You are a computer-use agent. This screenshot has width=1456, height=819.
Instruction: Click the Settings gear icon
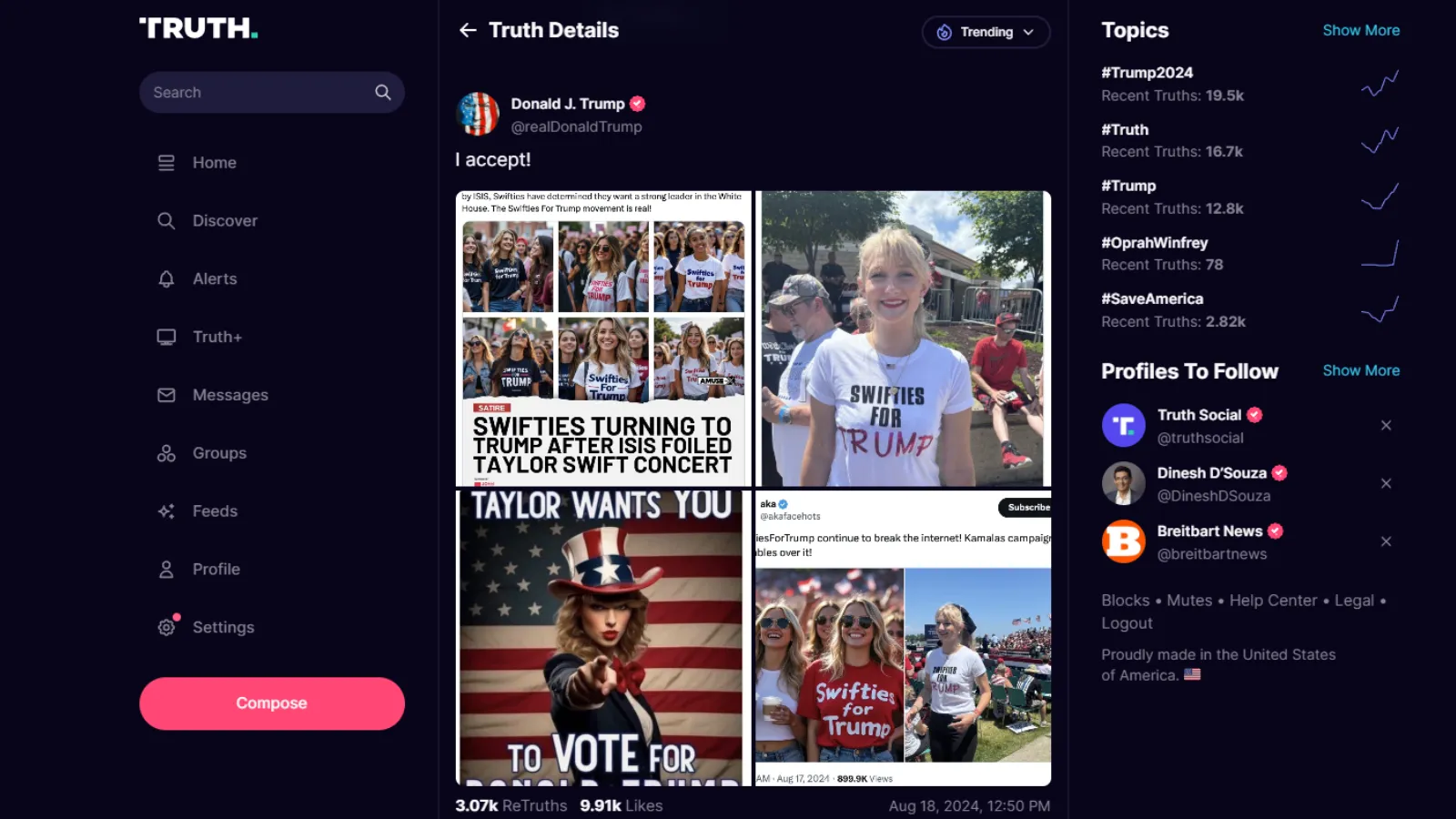click(x=166, y=627)
